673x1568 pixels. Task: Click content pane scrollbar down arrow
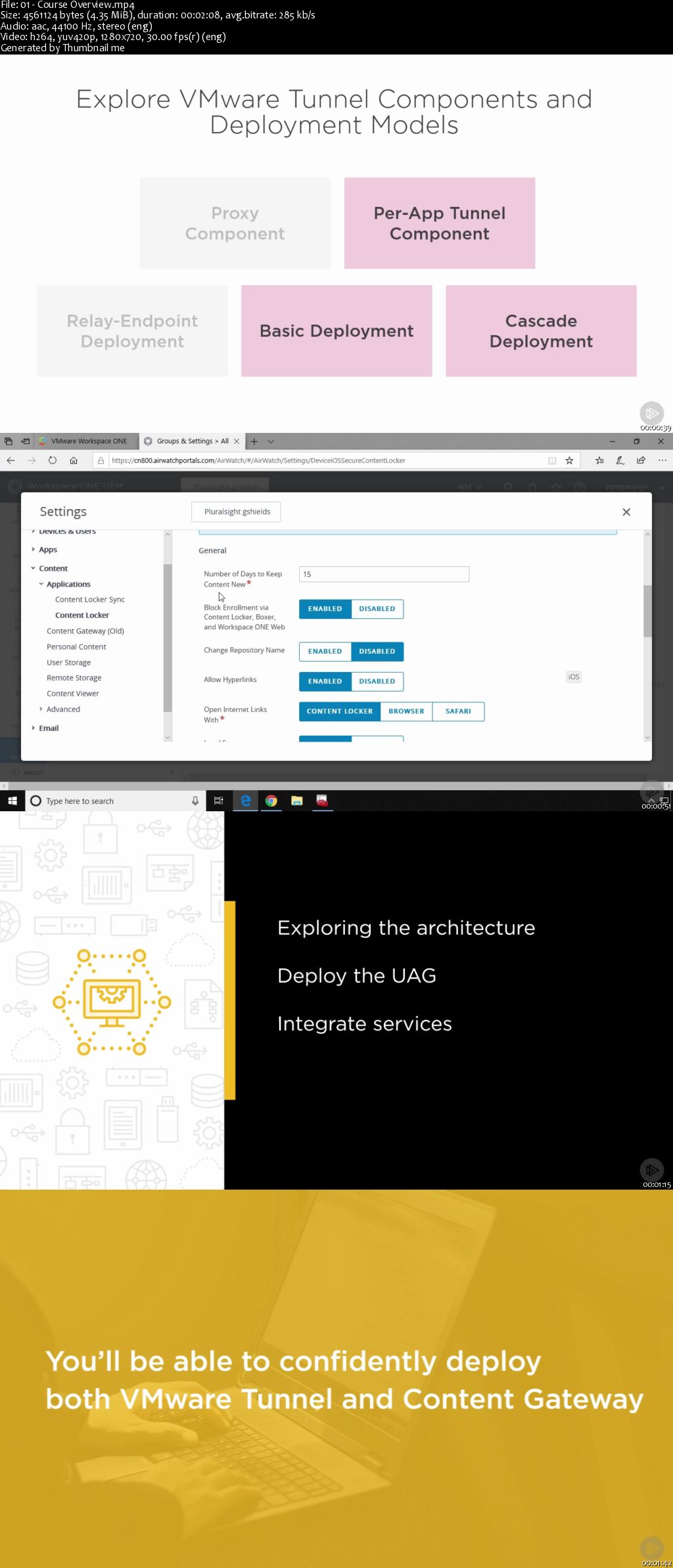pyautogui.click(x=647, y=738)
